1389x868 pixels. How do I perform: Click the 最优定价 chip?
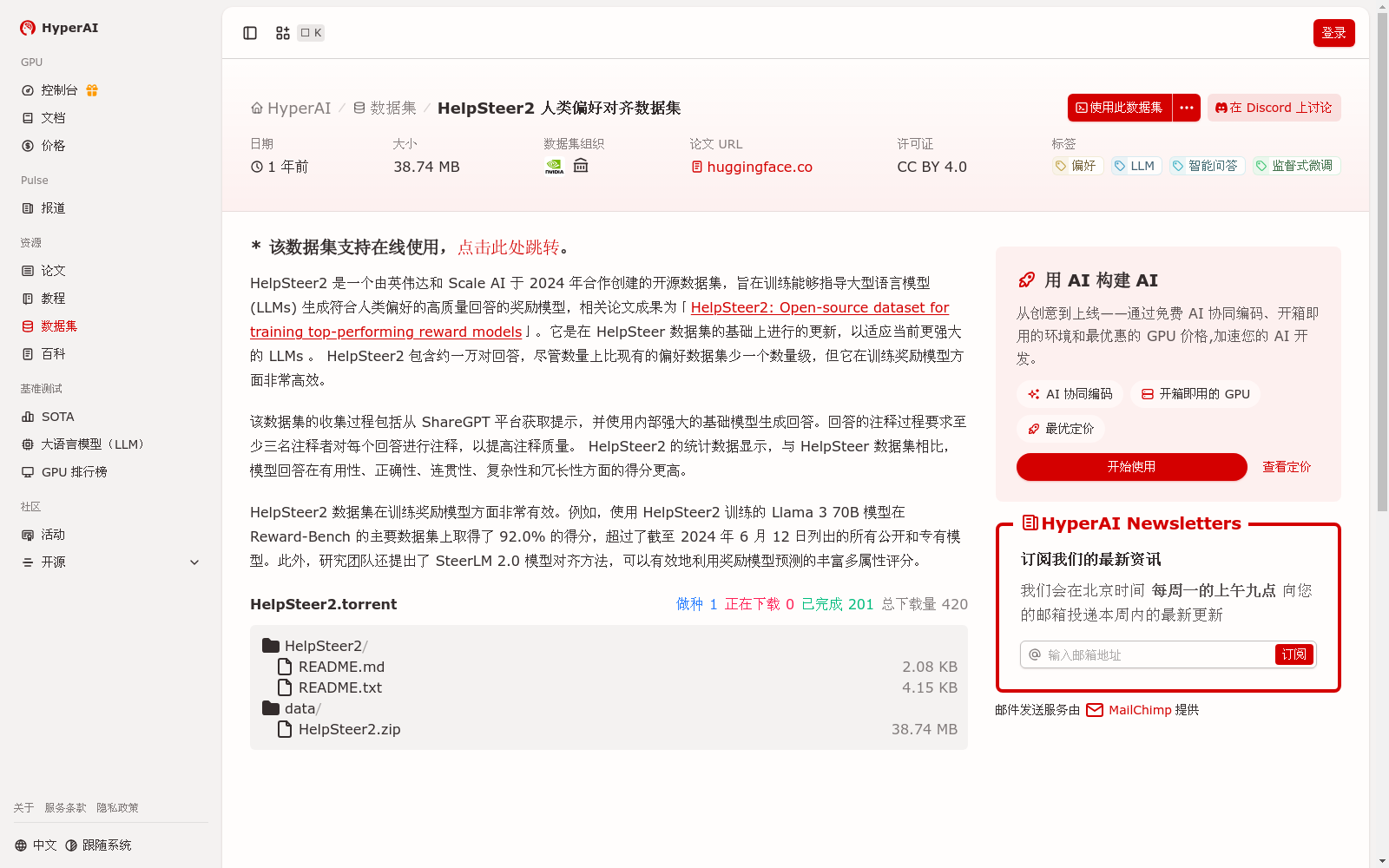pyautogui.click(x=1060, y=429)
